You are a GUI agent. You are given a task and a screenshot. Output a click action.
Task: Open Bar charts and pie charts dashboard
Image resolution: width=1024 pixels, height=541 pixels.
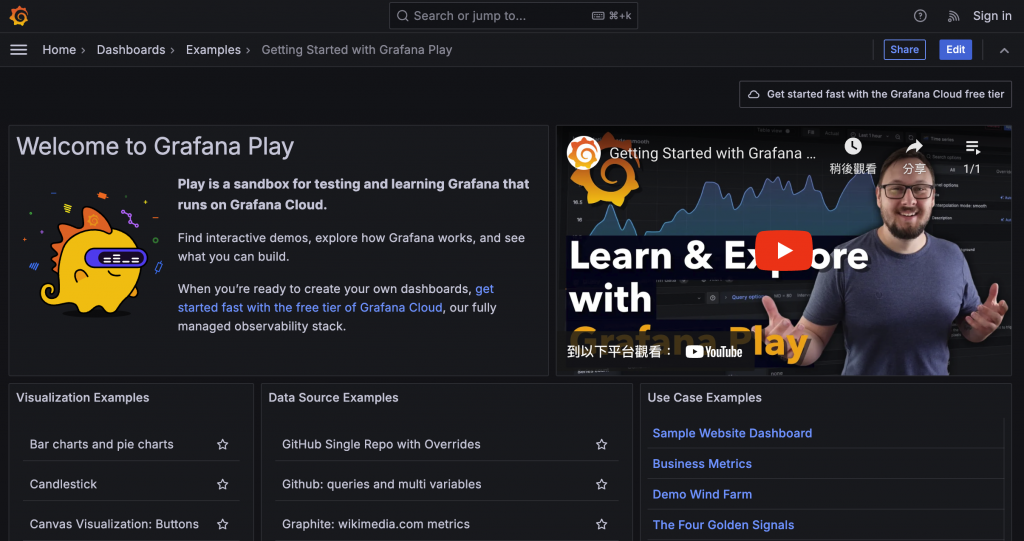click(x=101, y=444)
